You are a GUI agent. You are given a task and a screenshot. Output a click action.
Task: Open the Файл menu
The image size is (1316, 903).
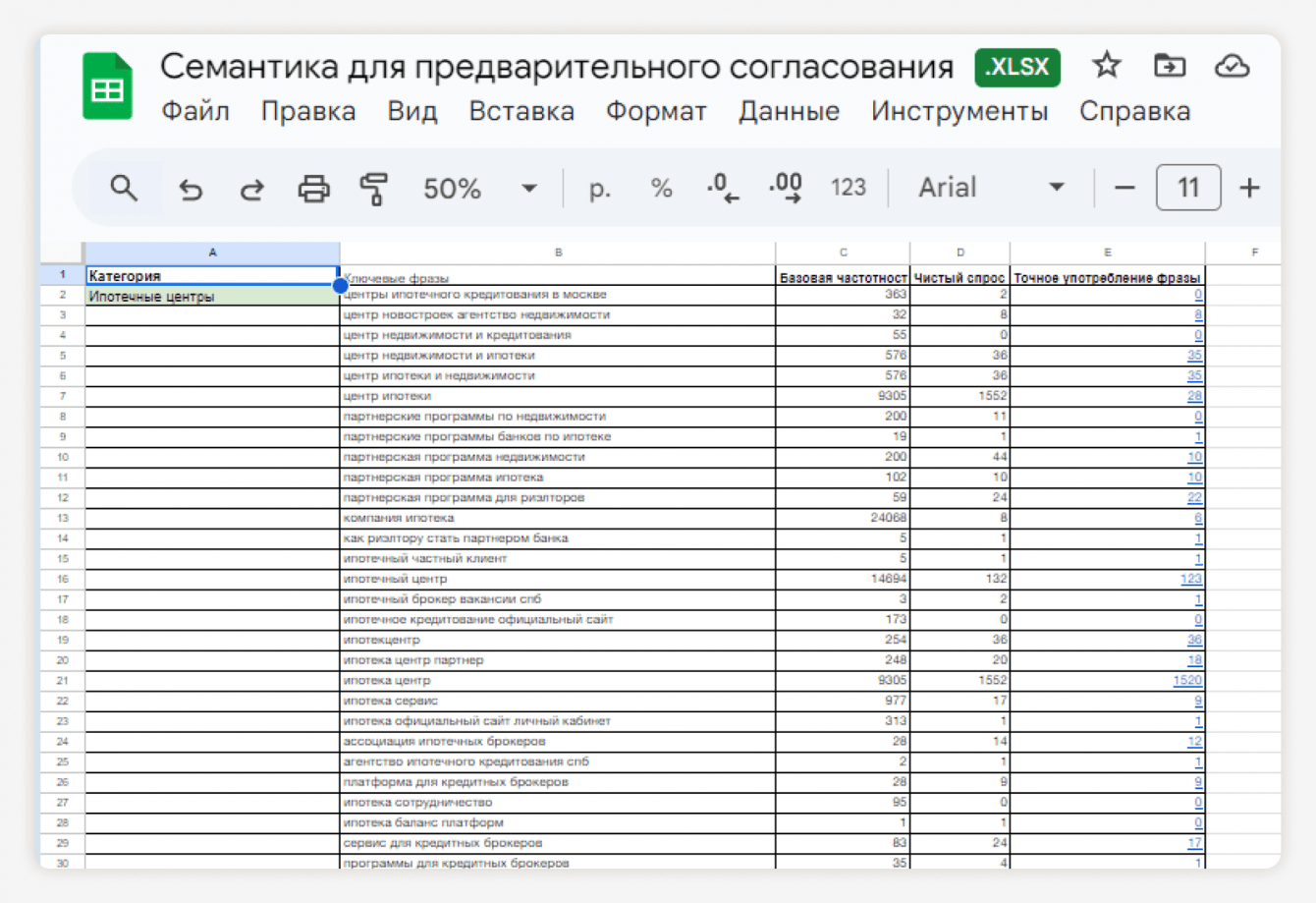[195, 111]
